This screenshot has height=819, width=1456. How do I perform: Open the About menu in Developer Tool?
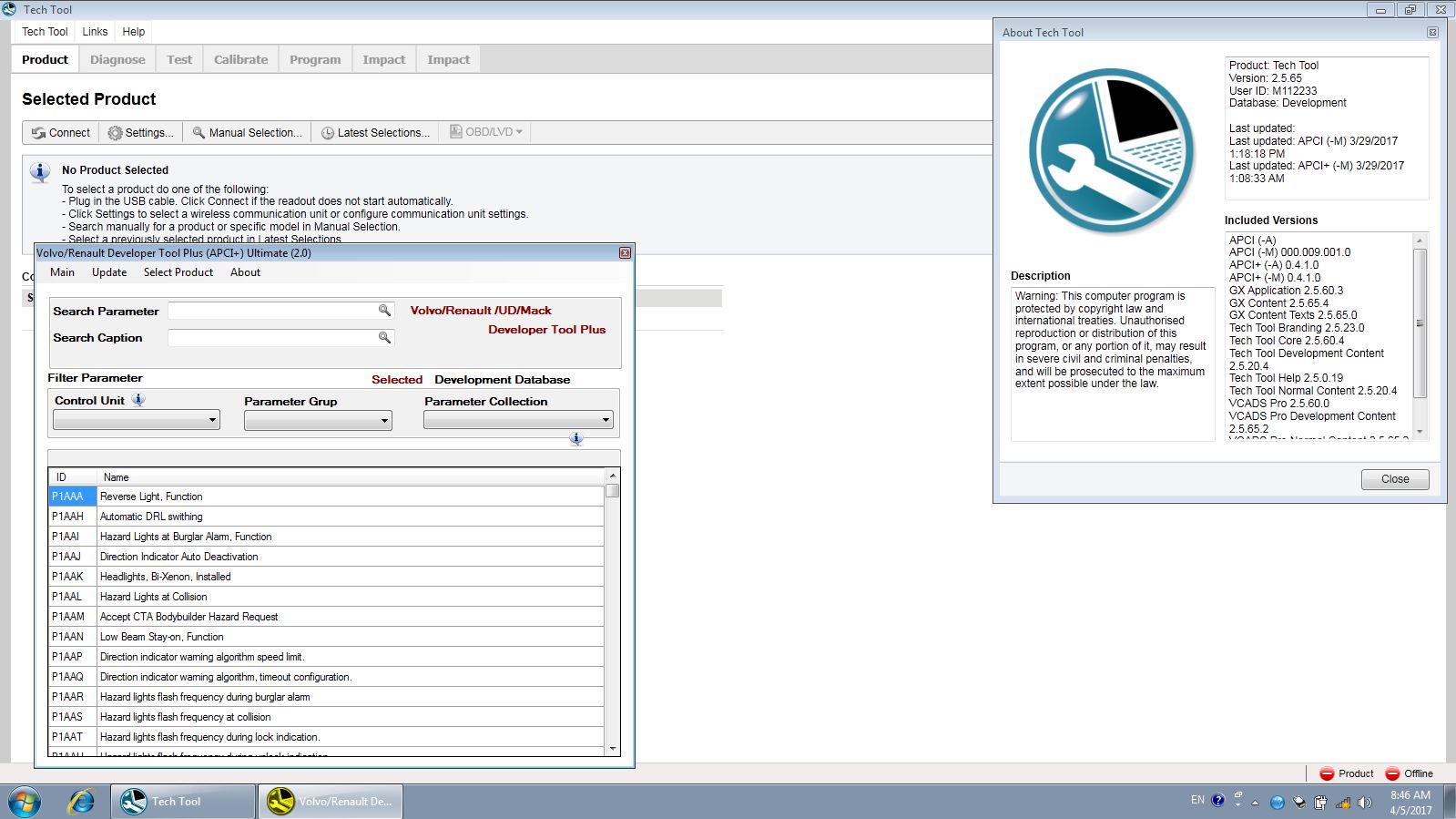[x=245, y=272]
